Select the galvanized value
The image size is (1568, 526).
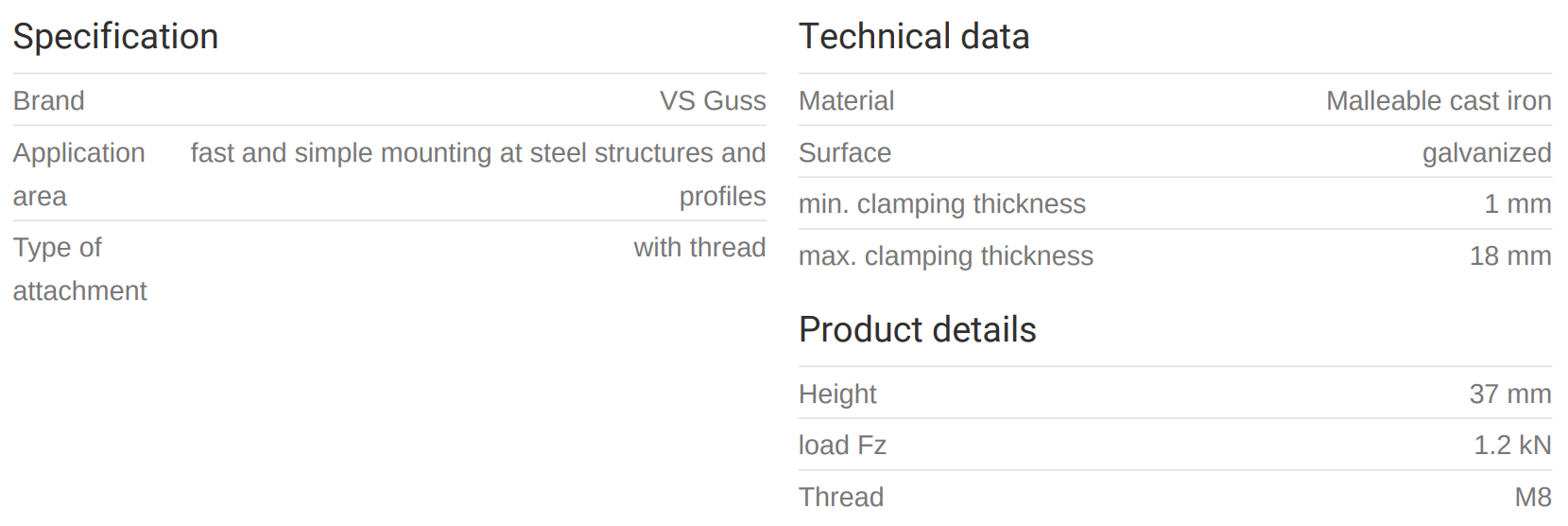pyautogui.click(x=1486, y=153)
